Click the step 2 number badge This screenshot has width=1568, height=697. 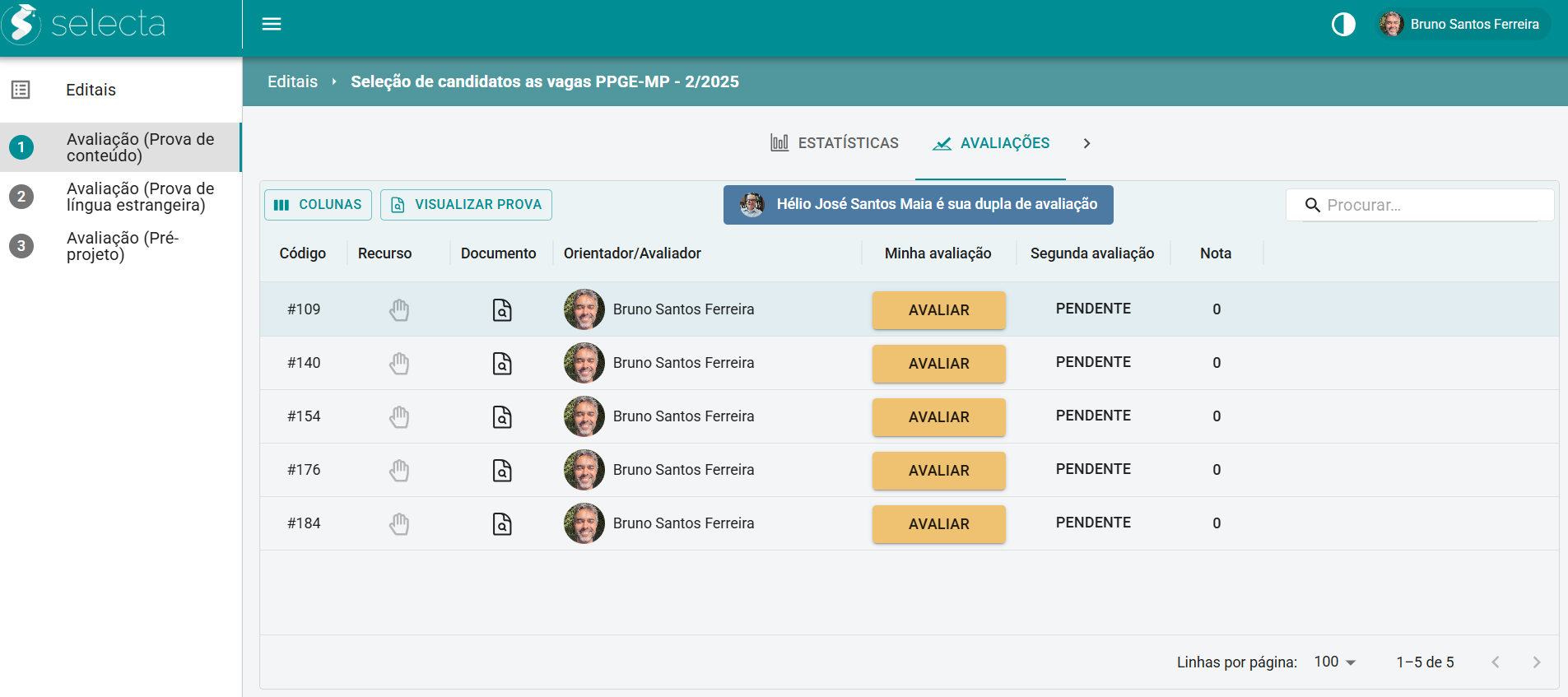pos(21,197)
